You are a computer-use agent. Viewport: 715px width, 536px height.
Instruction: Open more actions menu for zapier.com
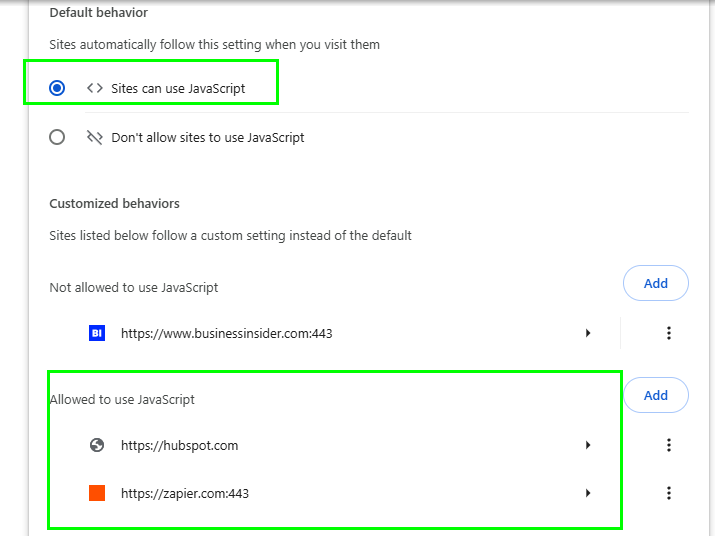coord(668,493)
